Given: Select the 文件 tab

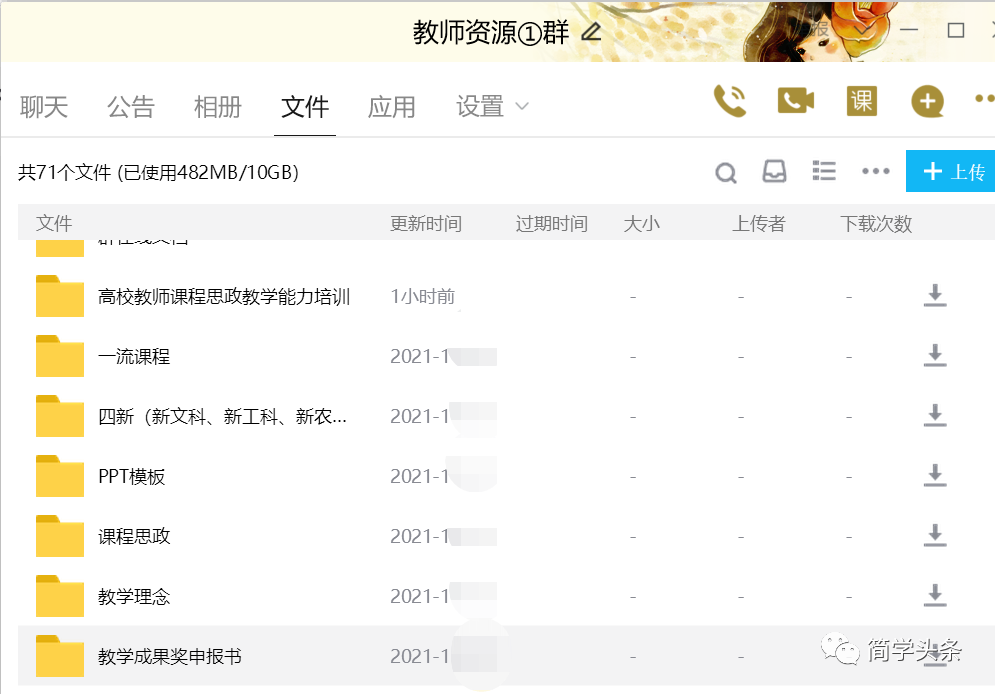Looking at the screenshot, I should tap(305, 107).
